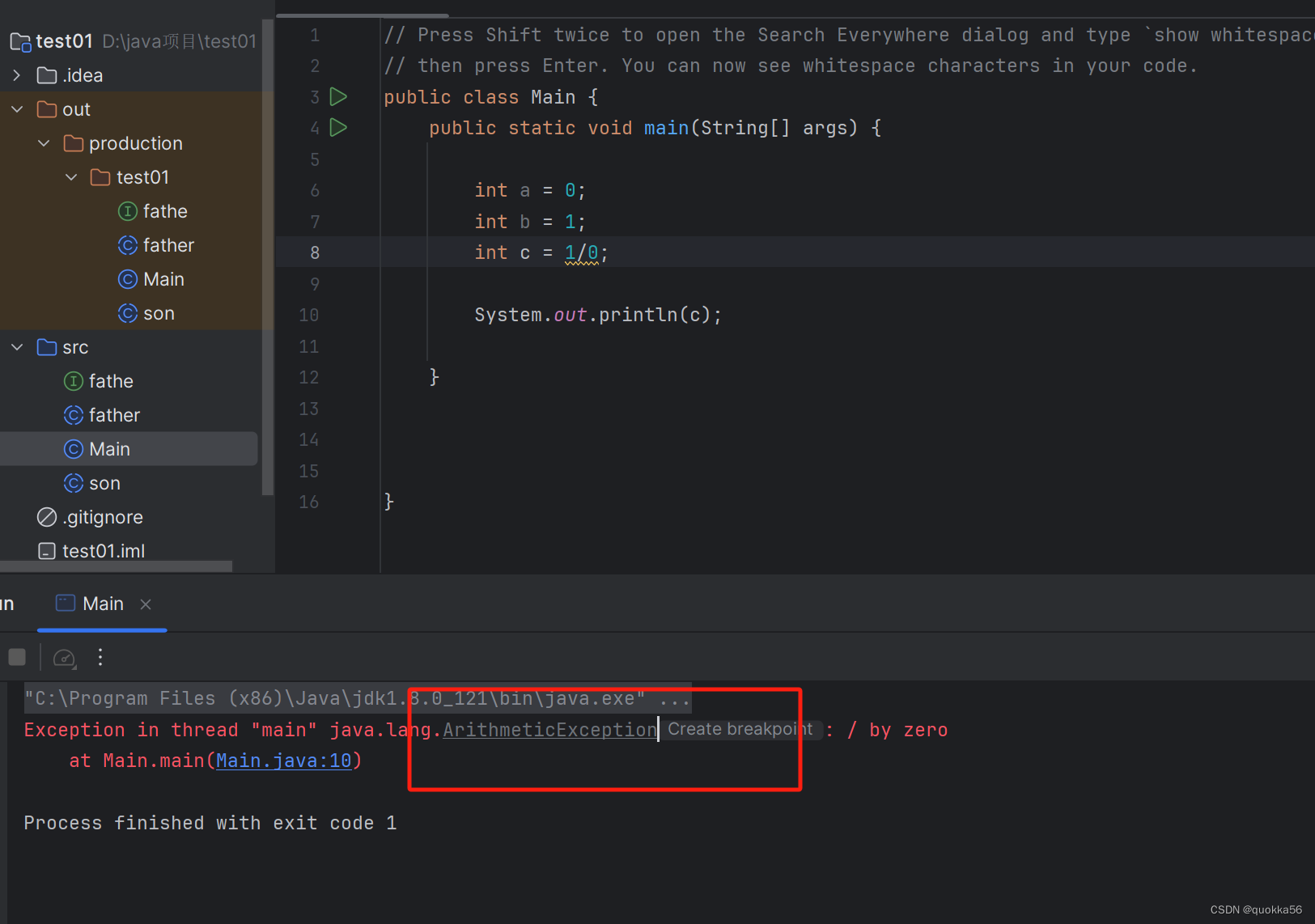Click the Main class icon under src
Image resolution: width=1315 pixels, height=924 pixels.
pos(74,449)
